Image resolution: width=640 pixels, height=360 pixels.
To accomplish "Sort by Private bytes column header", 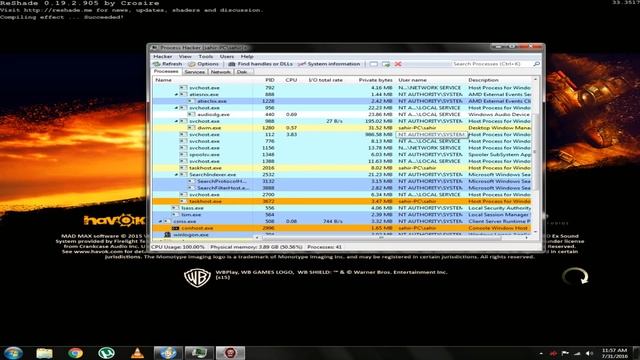I will [375, 80].
